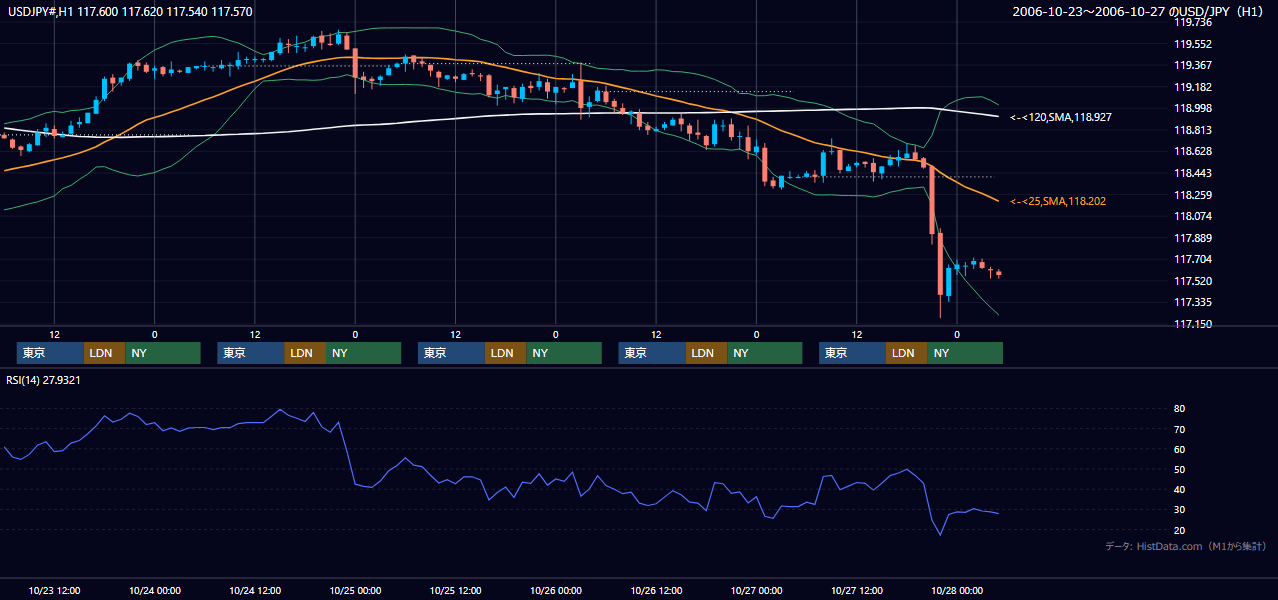The height and width of the screenshot is (600, 1278).
Task: Click price axis value 117.150
Action: pos(1192,324)
